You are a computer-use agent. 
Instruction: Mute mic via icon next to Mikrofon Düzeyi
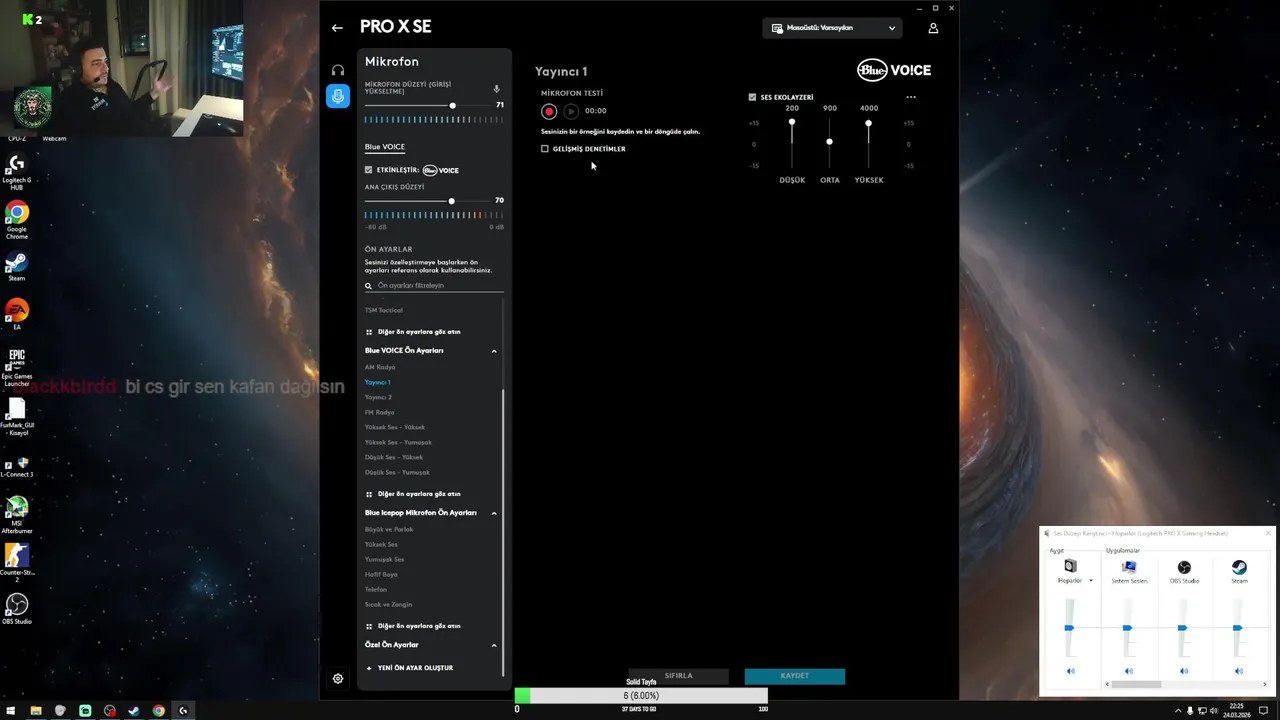click(497, 89)
